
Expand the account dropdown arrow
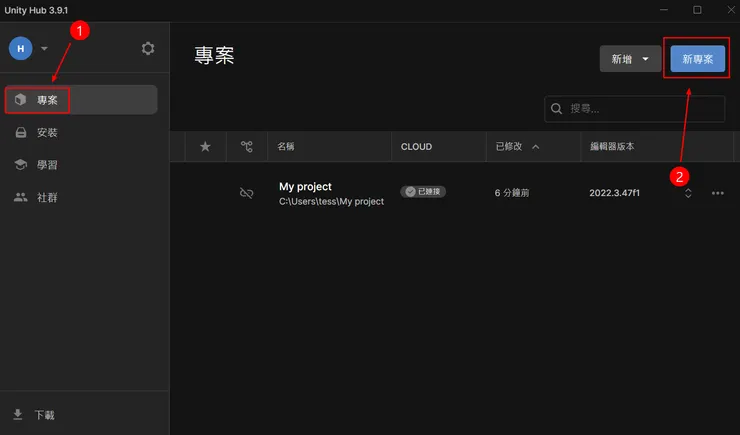[x=44, y=49]
